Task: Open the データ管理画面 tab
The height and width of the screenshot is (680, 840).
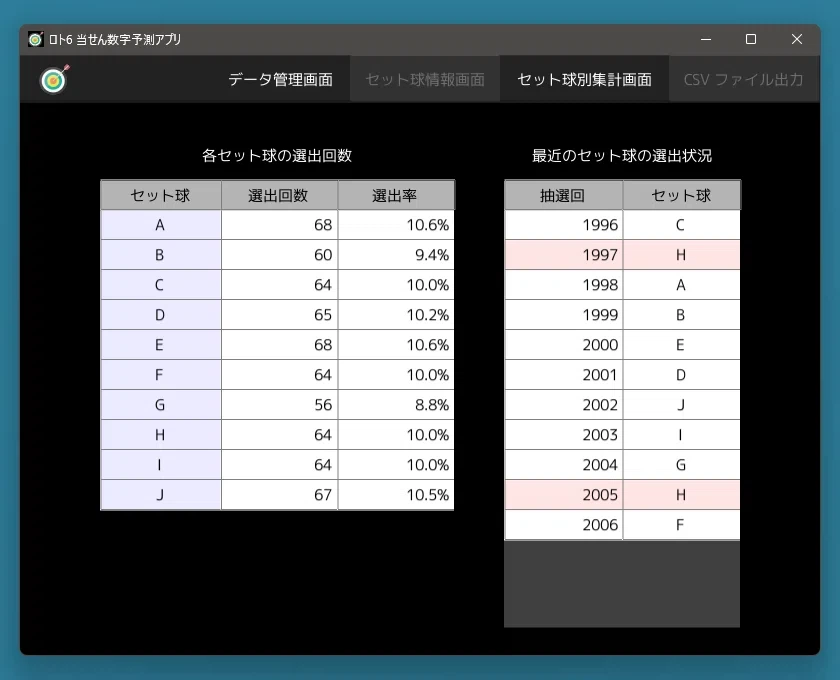Action: 280,79
